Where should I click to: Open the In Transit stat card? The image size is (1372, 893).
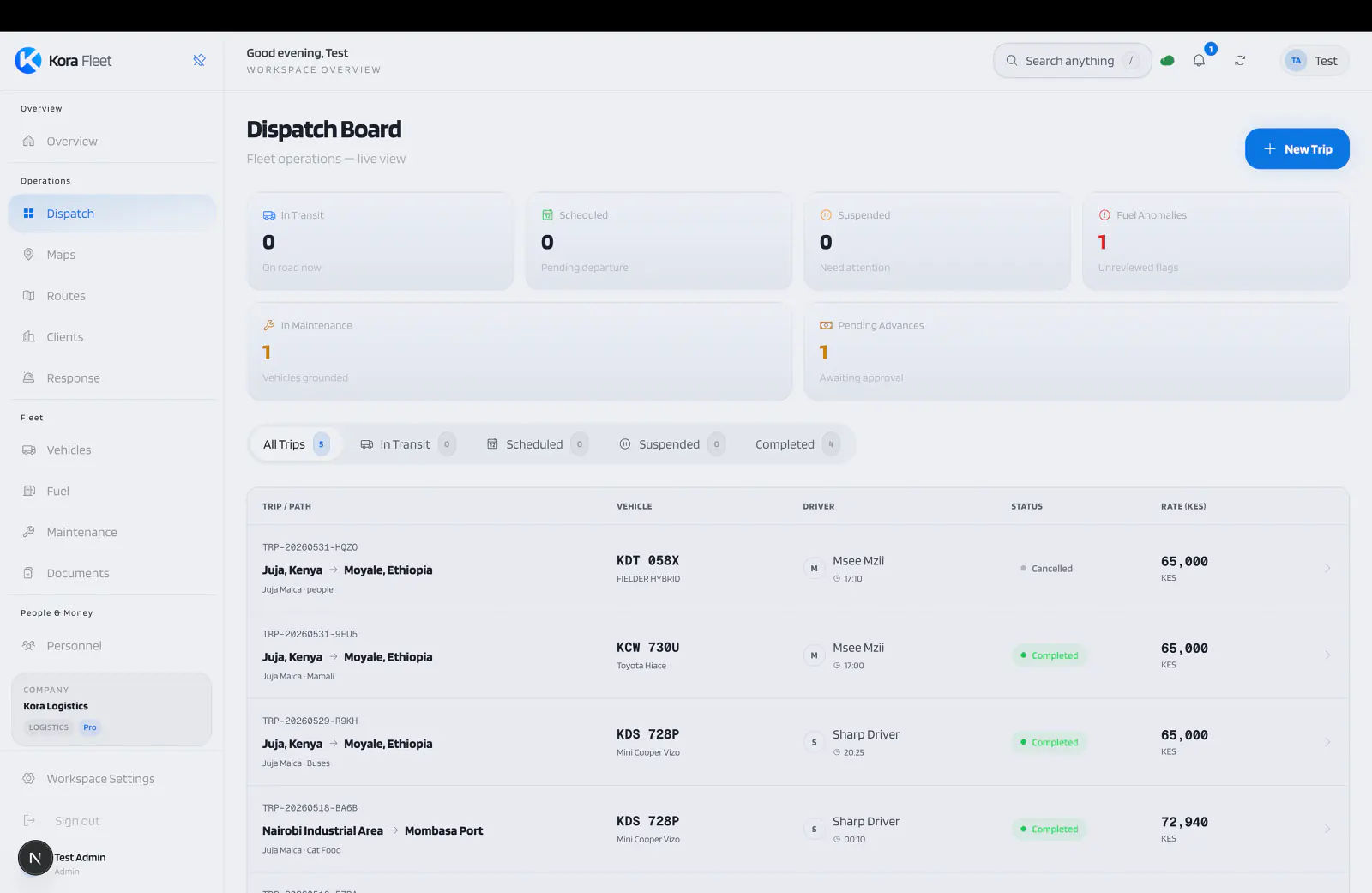(x=380, y=241)
